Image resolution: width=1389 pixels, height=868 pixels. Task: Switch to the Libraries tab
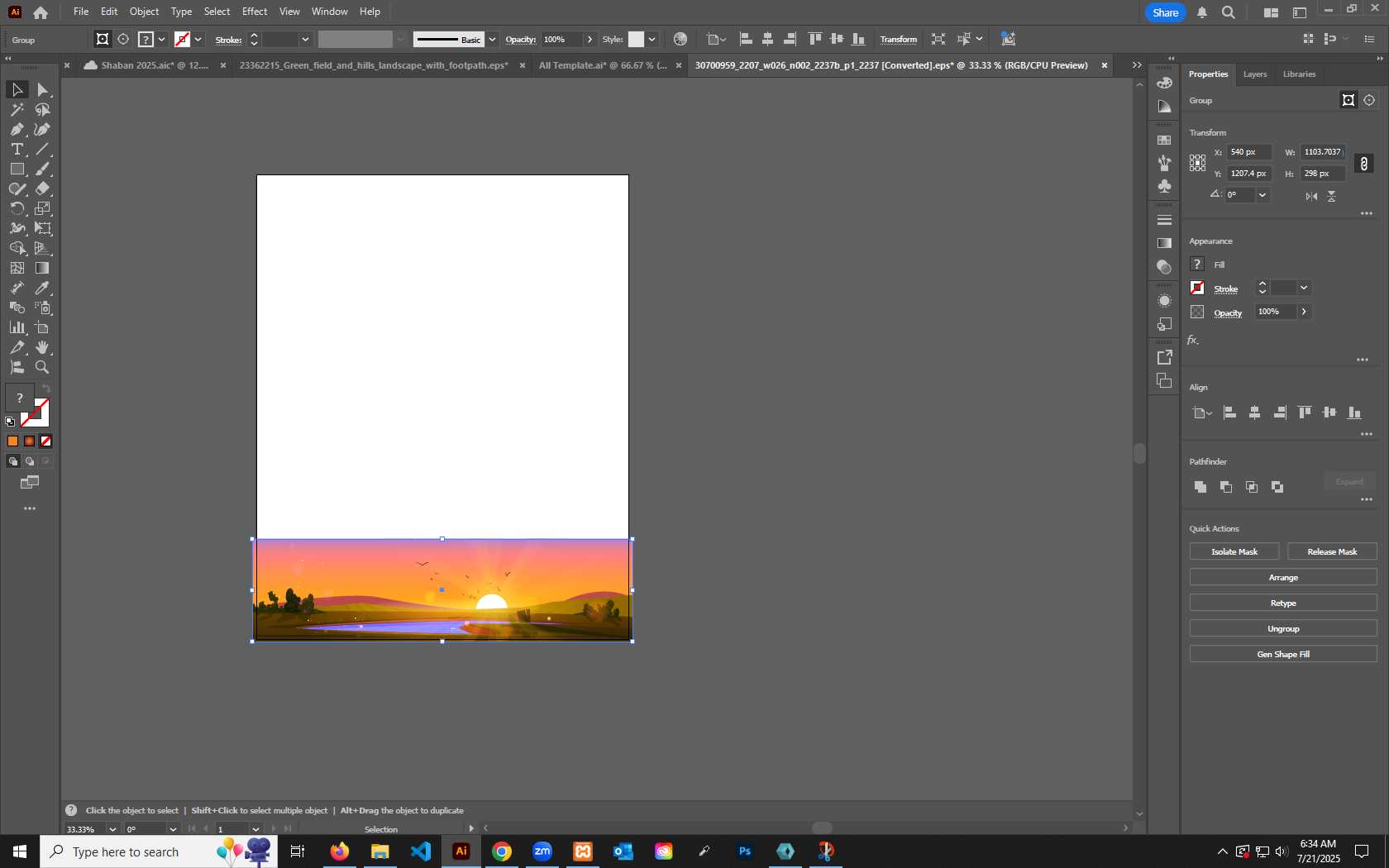coord(1299,74)
